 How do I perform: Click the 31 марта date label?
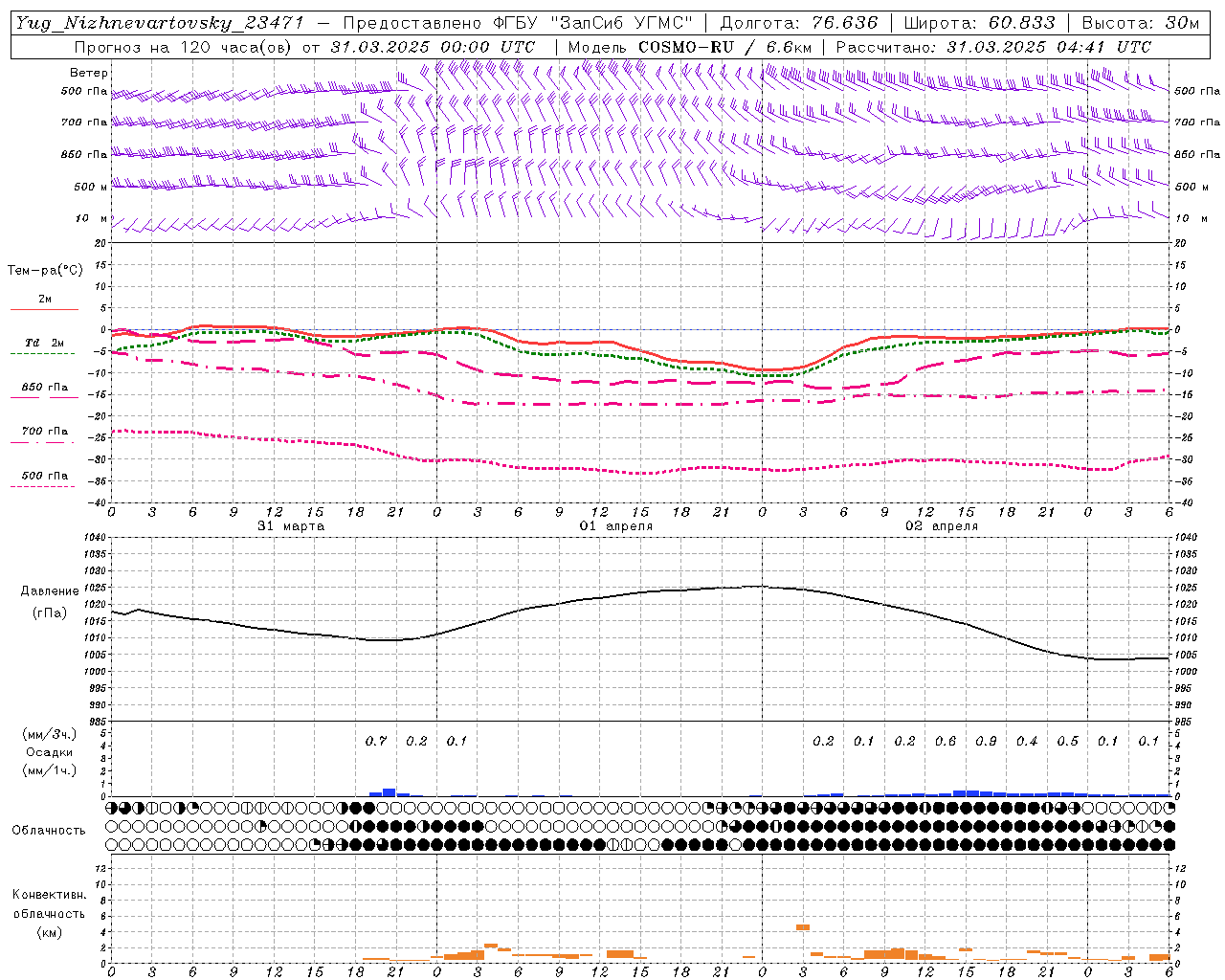[x=291, y=526]
